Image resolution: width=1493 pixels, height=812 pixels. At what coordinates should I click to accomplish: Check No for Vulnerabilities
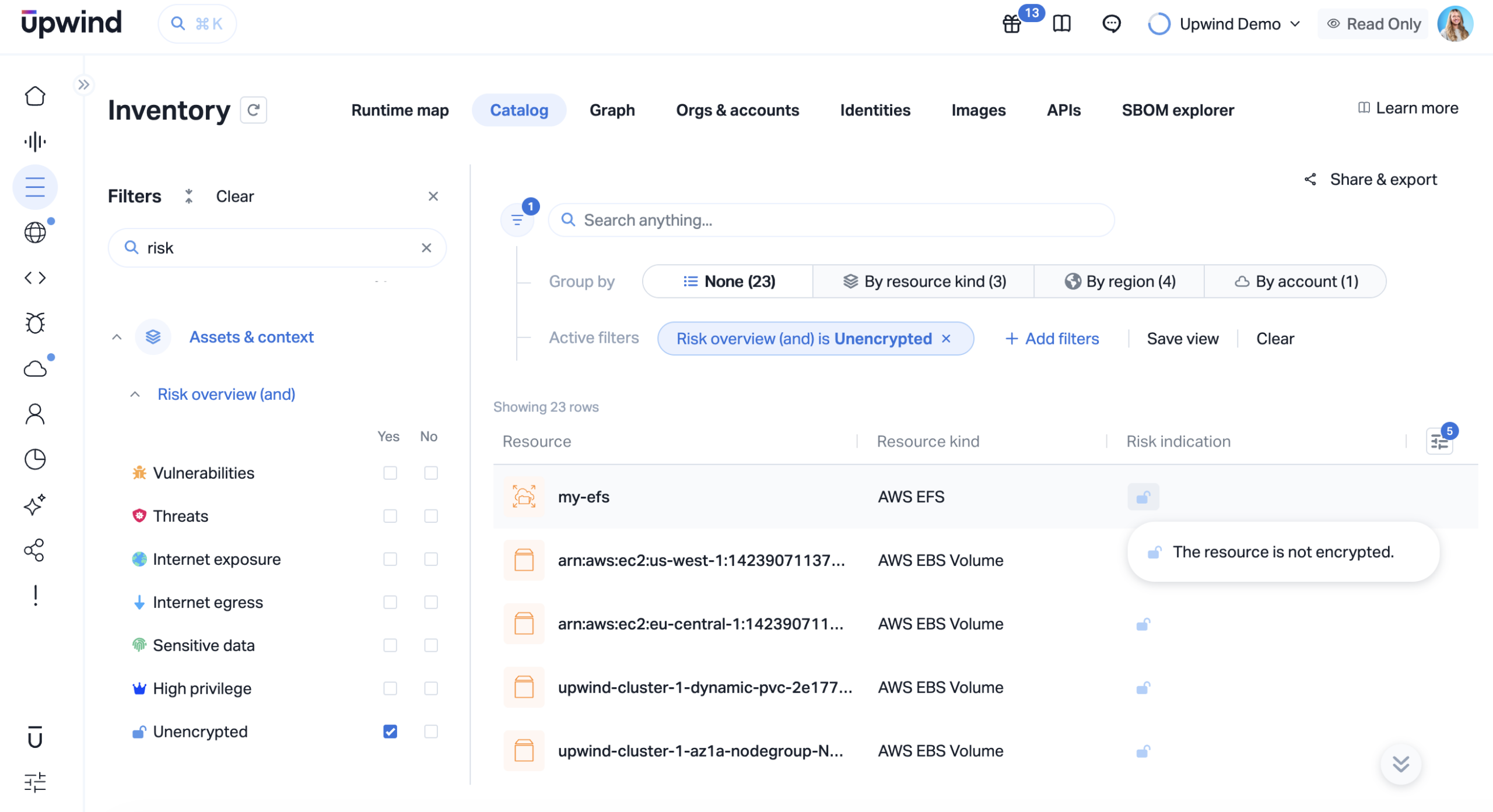point(431,473)
